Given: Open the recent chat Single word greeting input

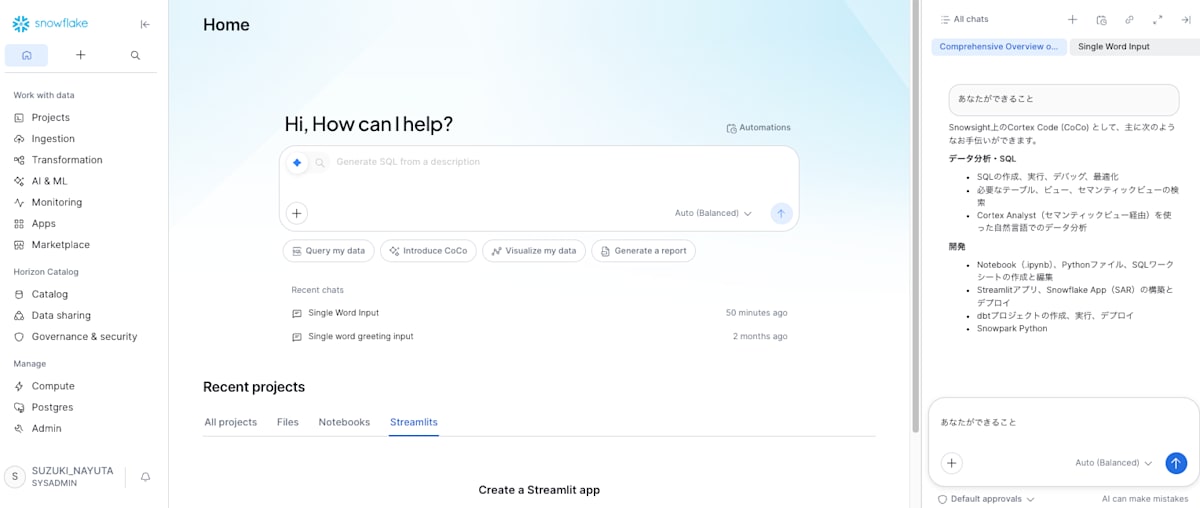Looking at the screenshot, I should [x=360, y=337].
